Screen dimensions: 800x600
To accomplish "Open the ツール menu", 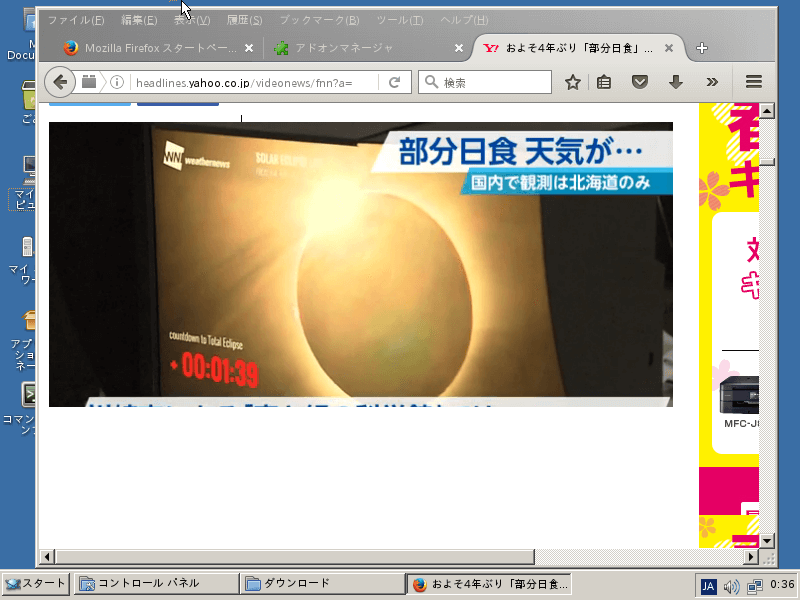I will tap(399, 20).
